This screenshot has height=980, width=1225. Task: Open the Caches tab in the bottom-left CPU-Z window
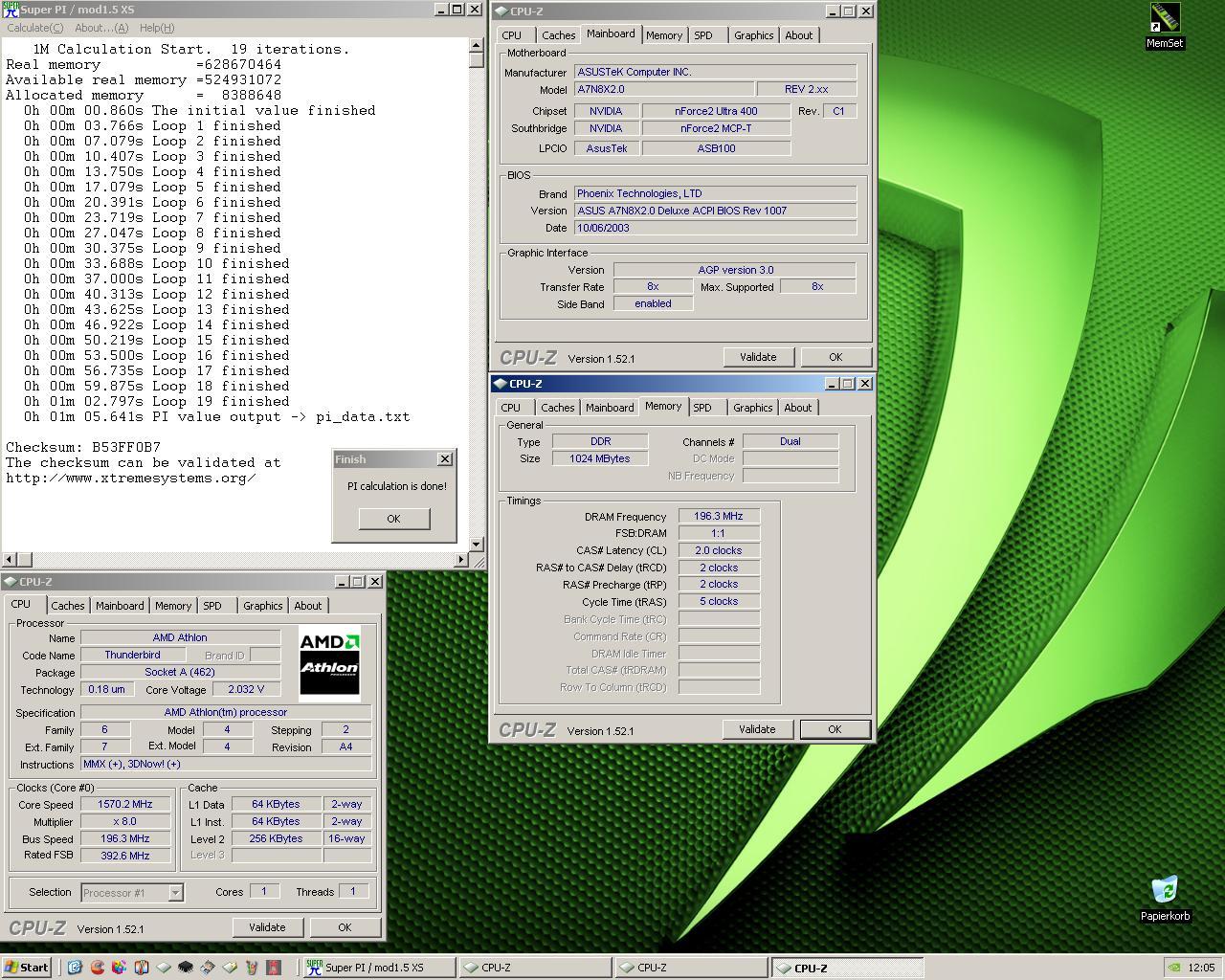(67, 606)
